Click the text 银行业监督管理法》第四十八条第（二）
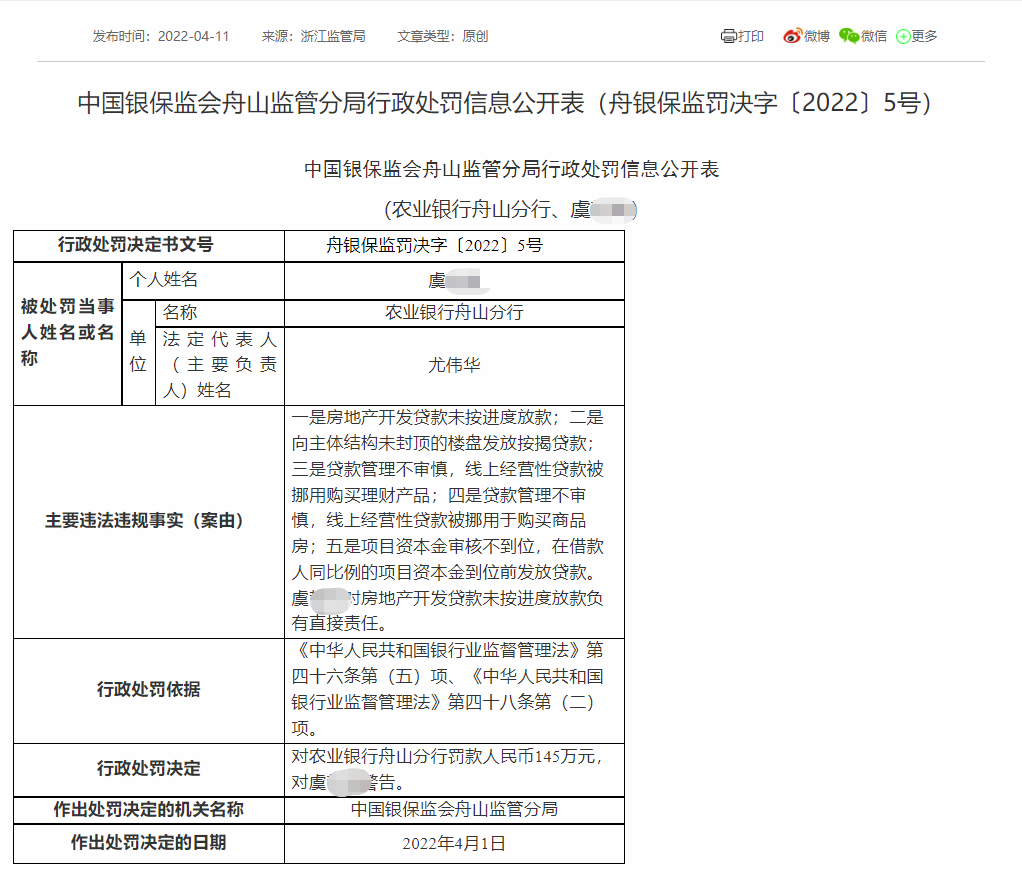The width and height of the screenshot is (1022, 870). [x=443, y=702]
